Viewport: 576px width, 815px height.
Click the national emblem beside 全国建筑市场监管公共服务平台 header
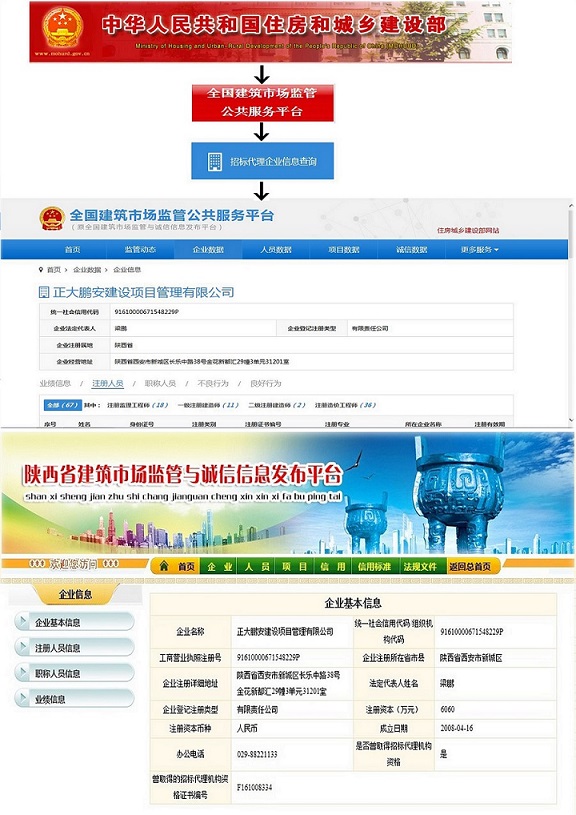click(52, 219)
